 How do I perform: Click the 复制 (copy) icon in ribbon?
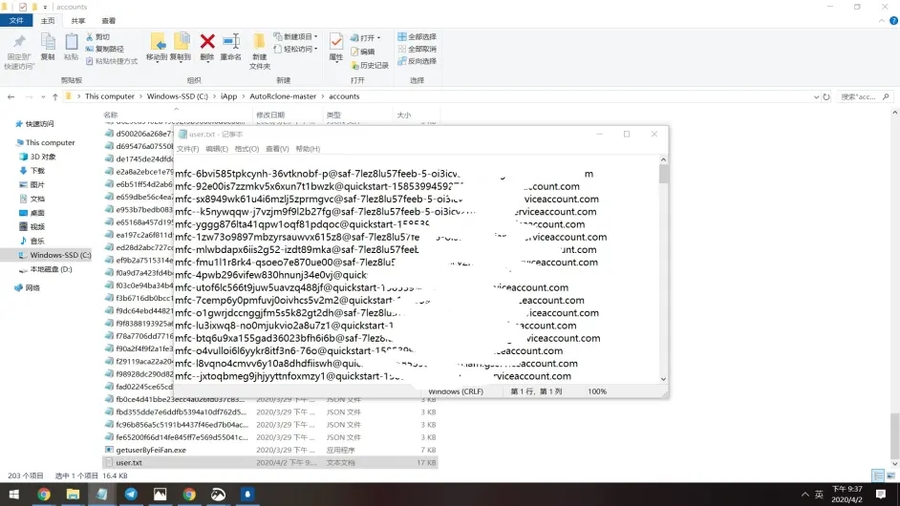click(x=47, y=43)
